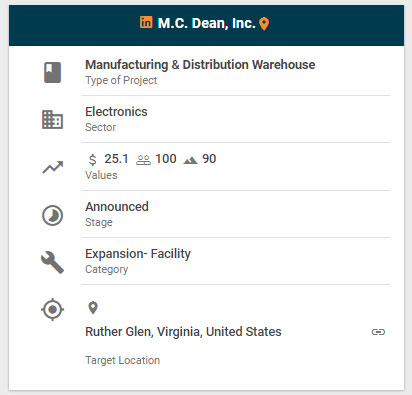Click the 25.1 investment value

pos(116,159)
